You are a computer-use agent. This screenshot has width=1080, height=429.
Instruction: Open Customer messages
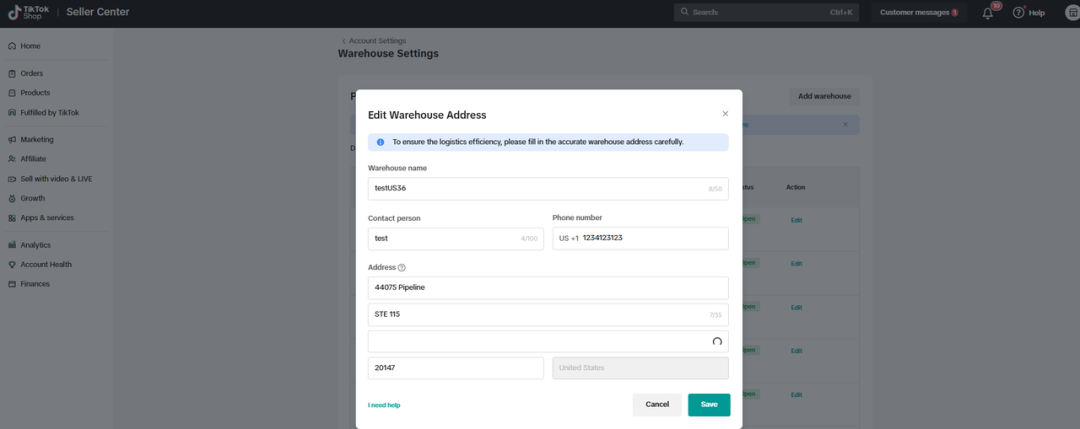pos(918,13)
